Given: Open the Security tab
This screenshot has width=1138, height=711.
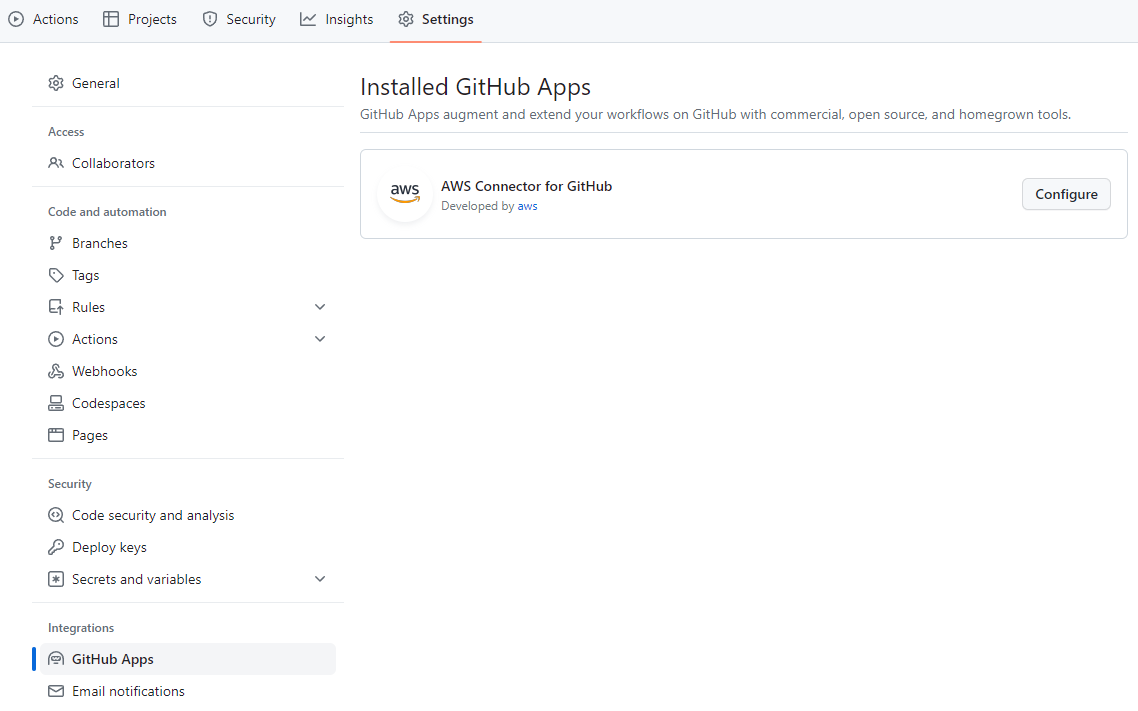Looking at the screenshot, I should pos(238,18).
